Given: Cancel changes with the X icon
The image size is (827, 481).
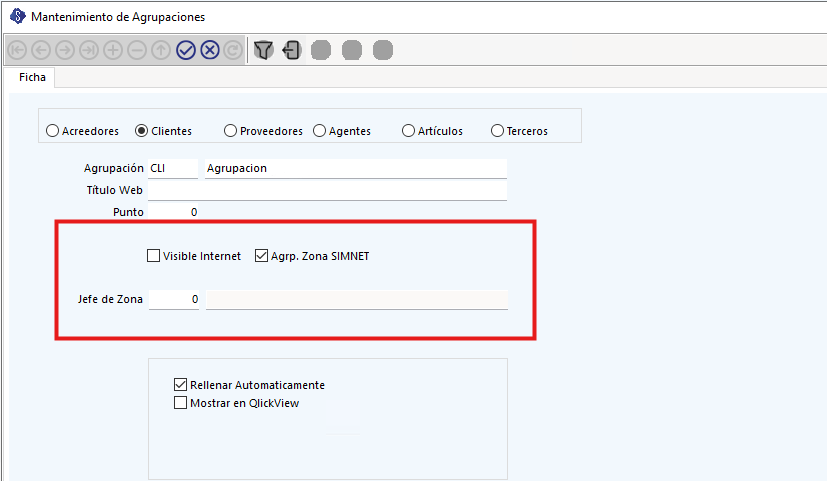Looking at the screenshot, I should 209,50.
